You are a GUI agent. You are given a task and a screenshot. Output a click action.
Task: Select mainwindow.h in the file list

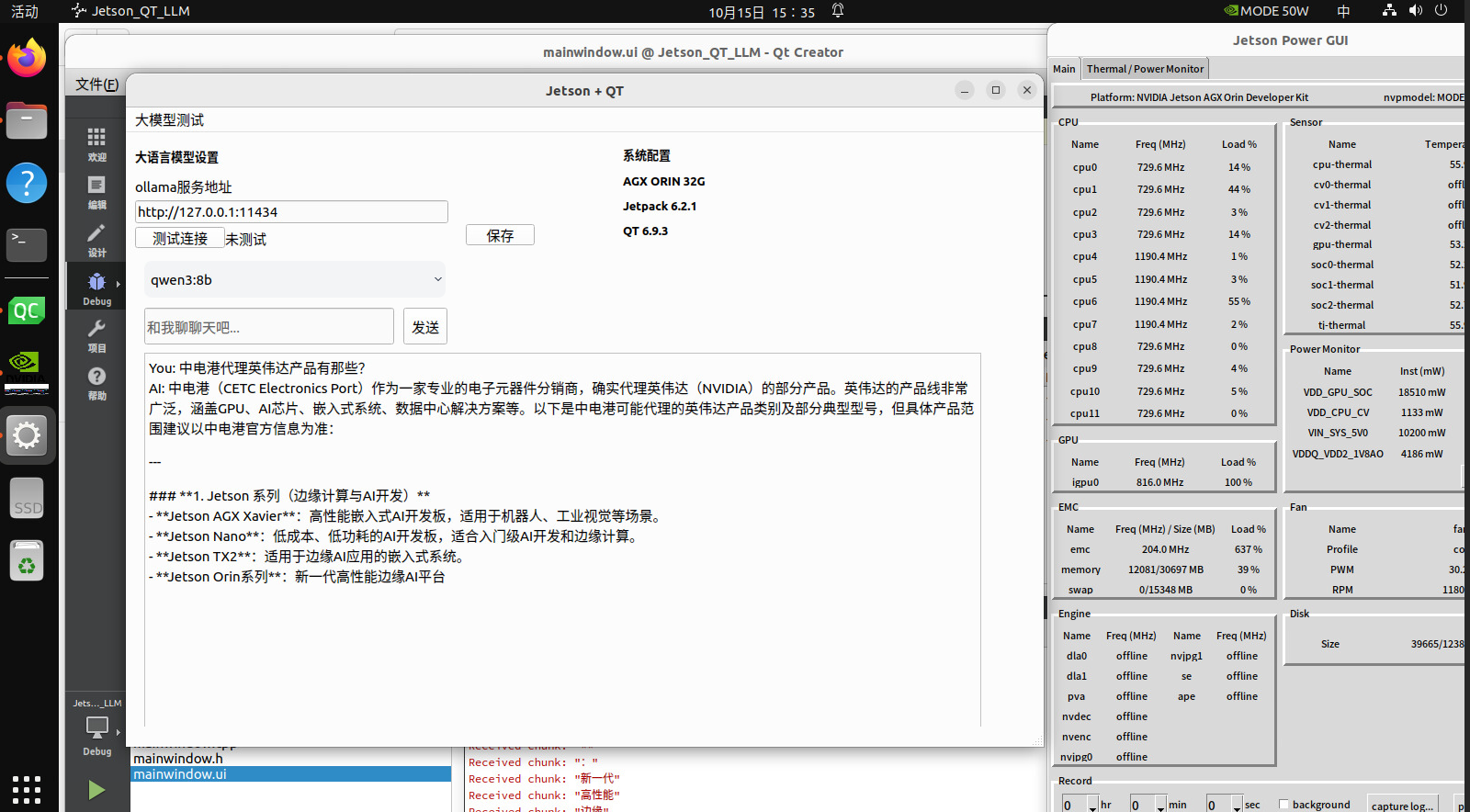pyautogui.click(x=290, y=759)
